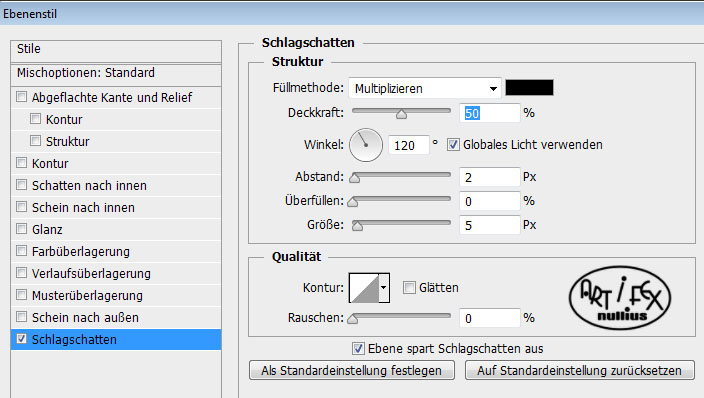Click the Größe slider handle
The image size is (704, 398).
(357, 226)
